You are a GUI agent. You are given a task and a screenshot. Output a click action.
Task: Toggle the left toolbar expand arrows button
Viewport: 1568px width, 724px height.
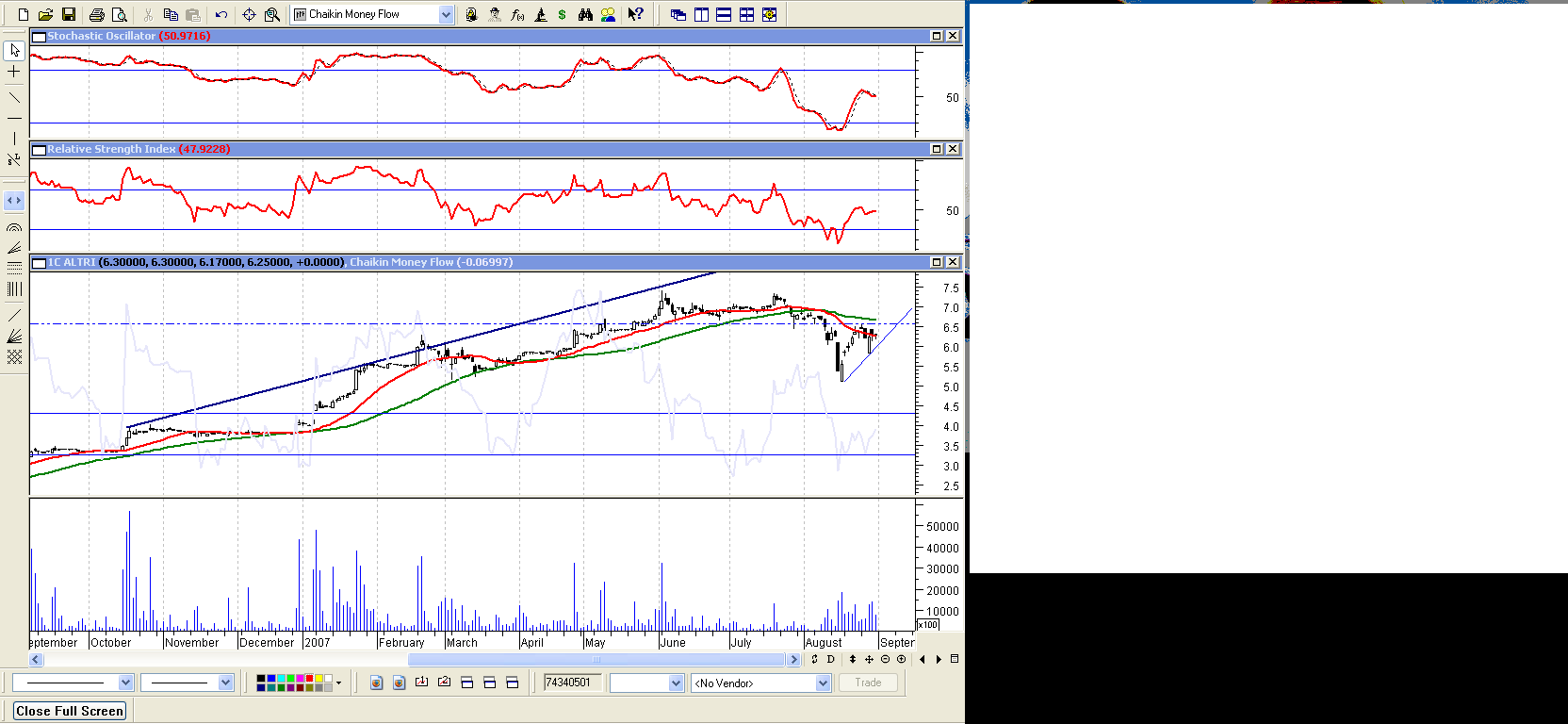(14, 200)
